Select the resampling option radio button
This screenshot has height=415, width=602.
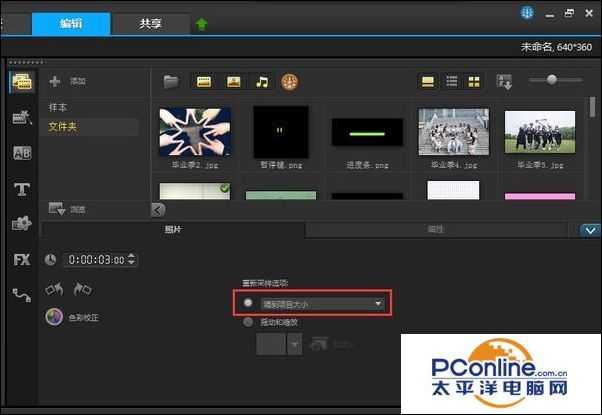coord(248,303)
